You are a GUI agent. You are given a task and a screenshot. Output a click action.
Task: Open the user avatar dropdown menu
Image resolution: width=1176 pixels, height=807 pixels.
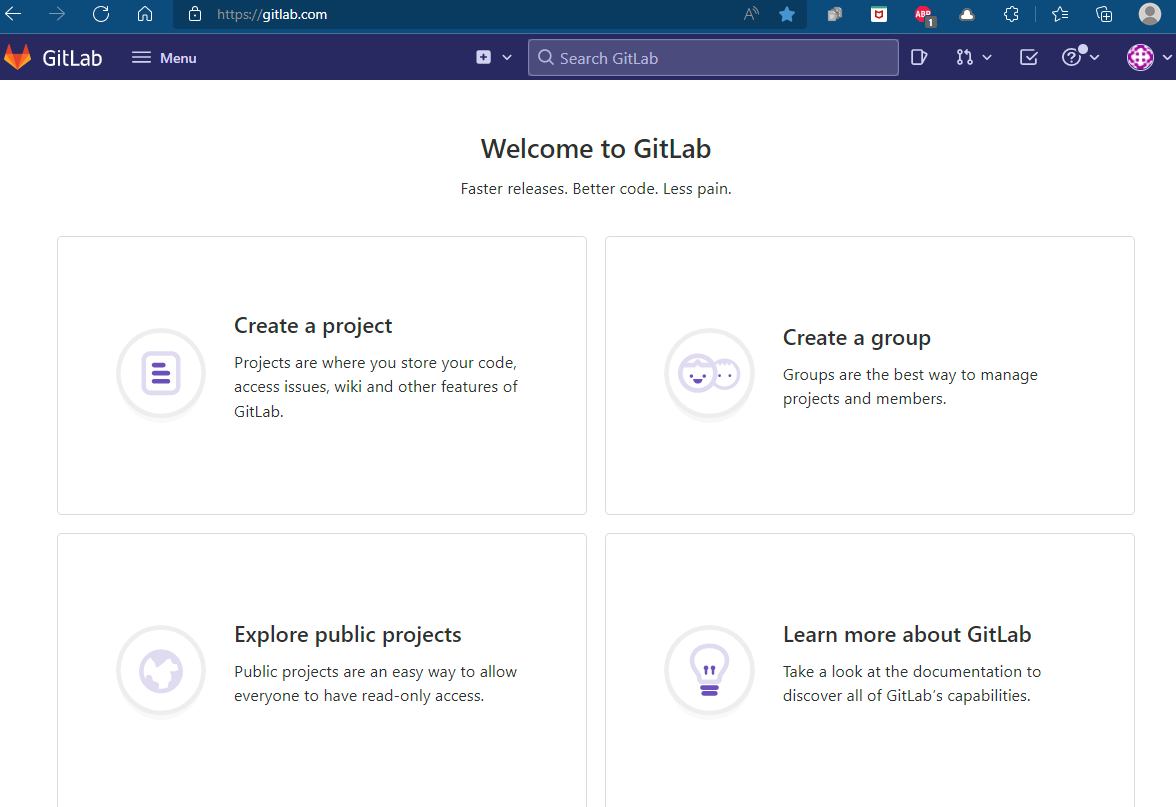pyautogui.click(x=1139, y=57)
